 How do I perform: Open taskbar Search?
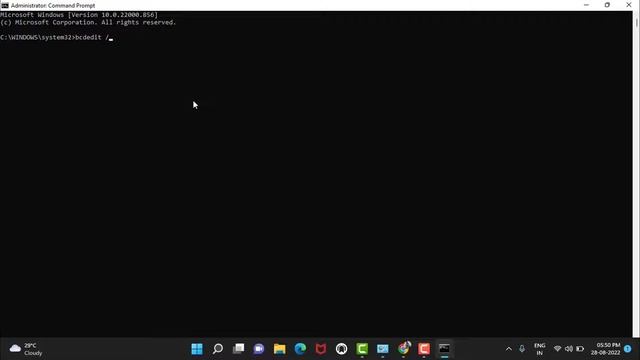click(x=218, y=349)
